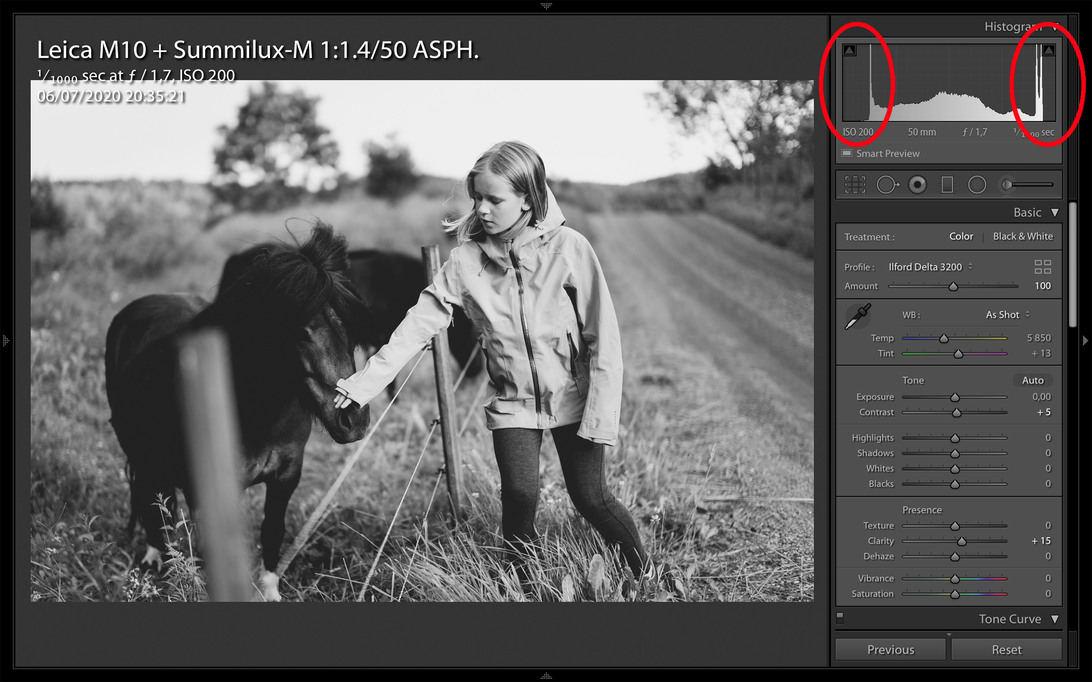
Task: Select the Graduated Filter tool
Action: click(x=948, y=185)
